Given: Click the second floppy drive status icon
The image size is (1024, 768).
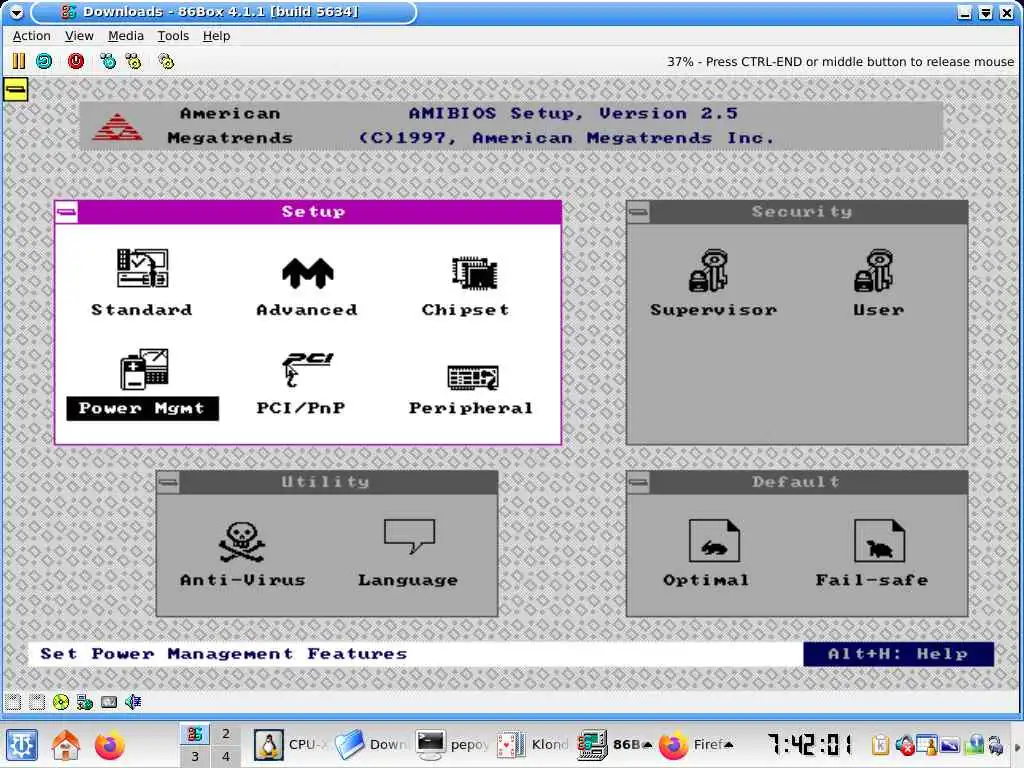Looking at the screenshot, I should [37, 702].
